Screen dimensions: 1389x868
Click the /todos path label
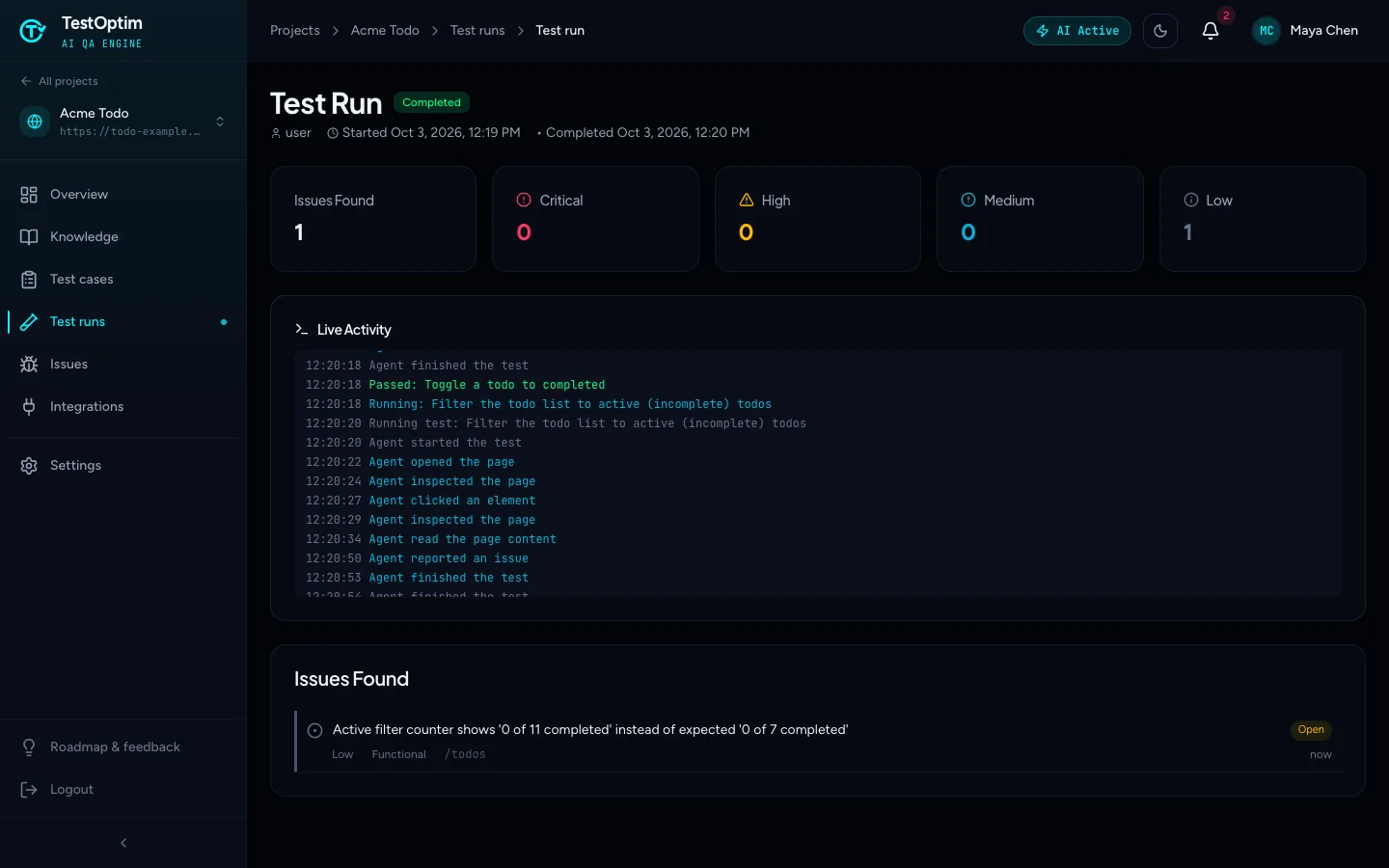[465, 755]
